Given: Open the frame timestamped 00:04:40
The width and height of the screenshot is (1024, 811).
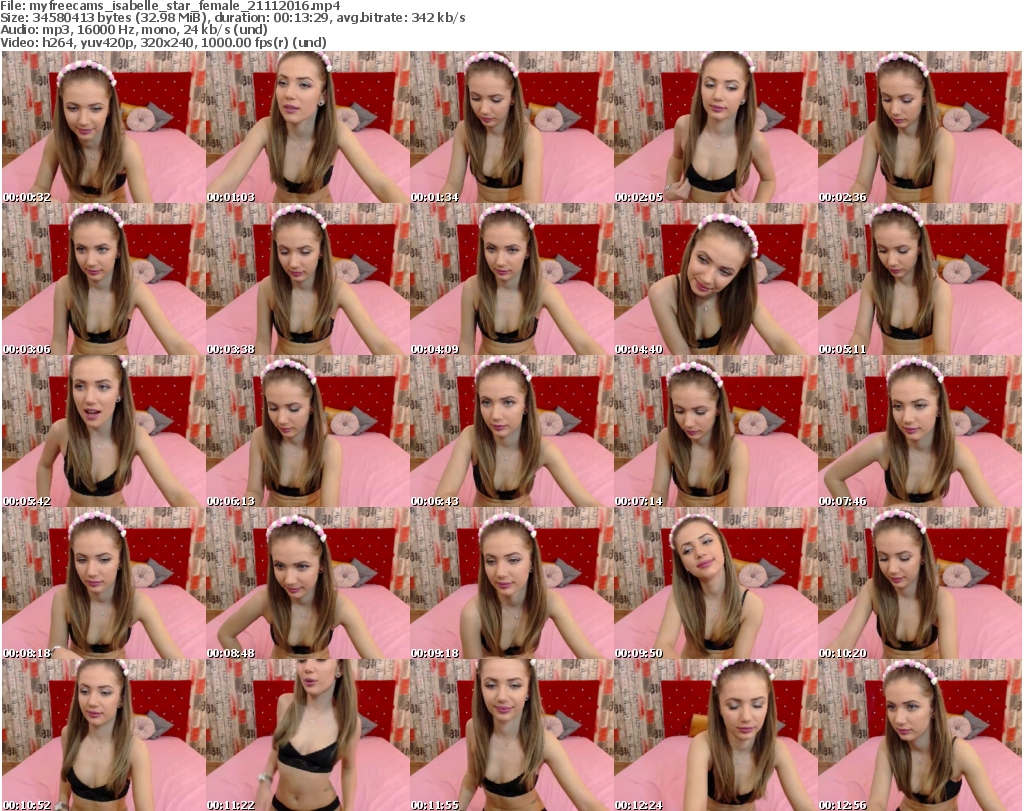Looking at the screenshot, I should [716, 279].
